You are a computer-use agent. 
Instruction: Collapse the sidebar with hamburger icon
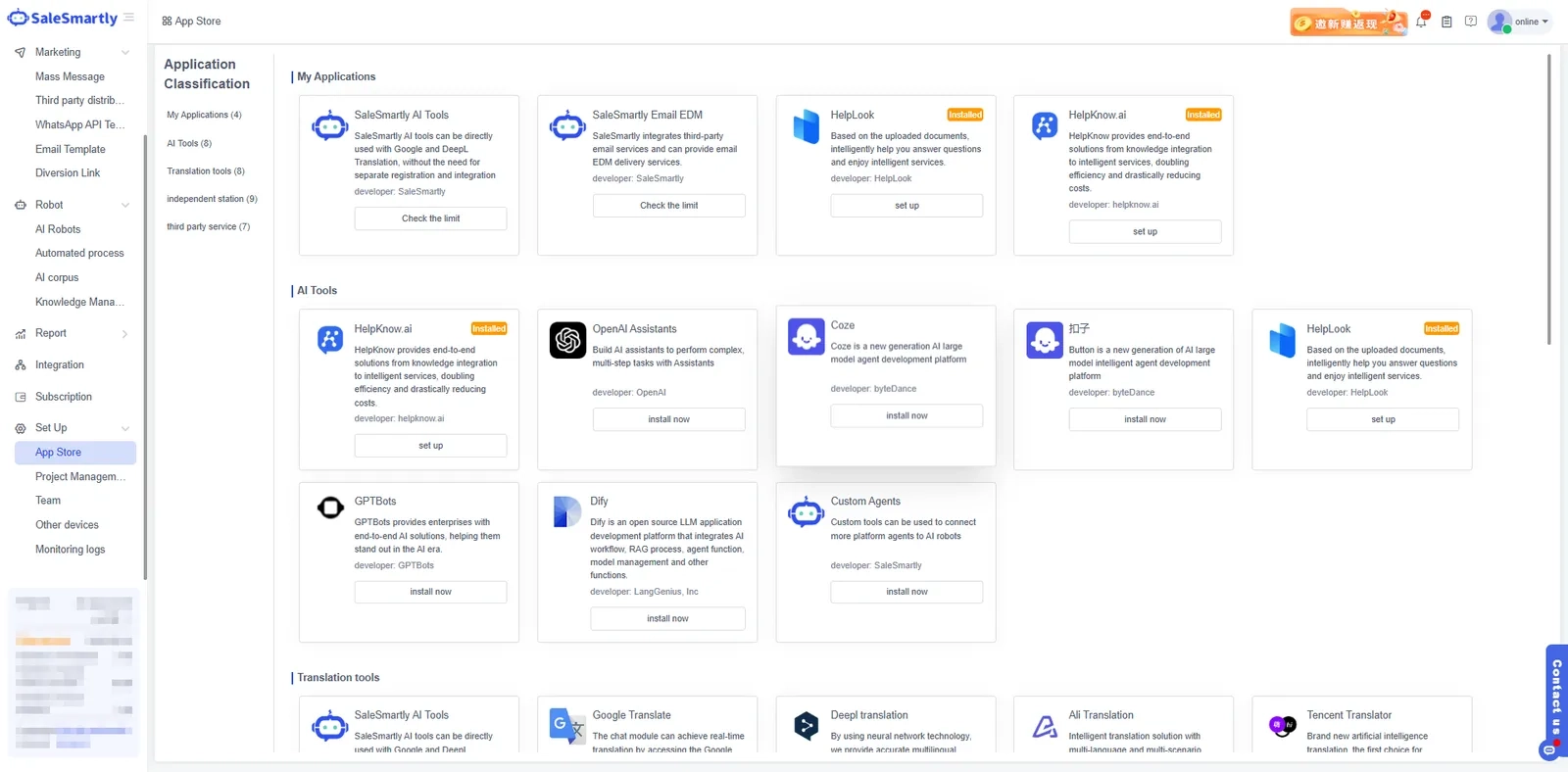(x=129, y=18)
